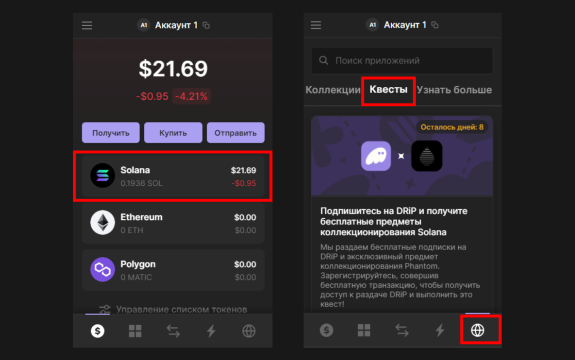
Task: Click the Поиск приложений search field
Action: 402,60
